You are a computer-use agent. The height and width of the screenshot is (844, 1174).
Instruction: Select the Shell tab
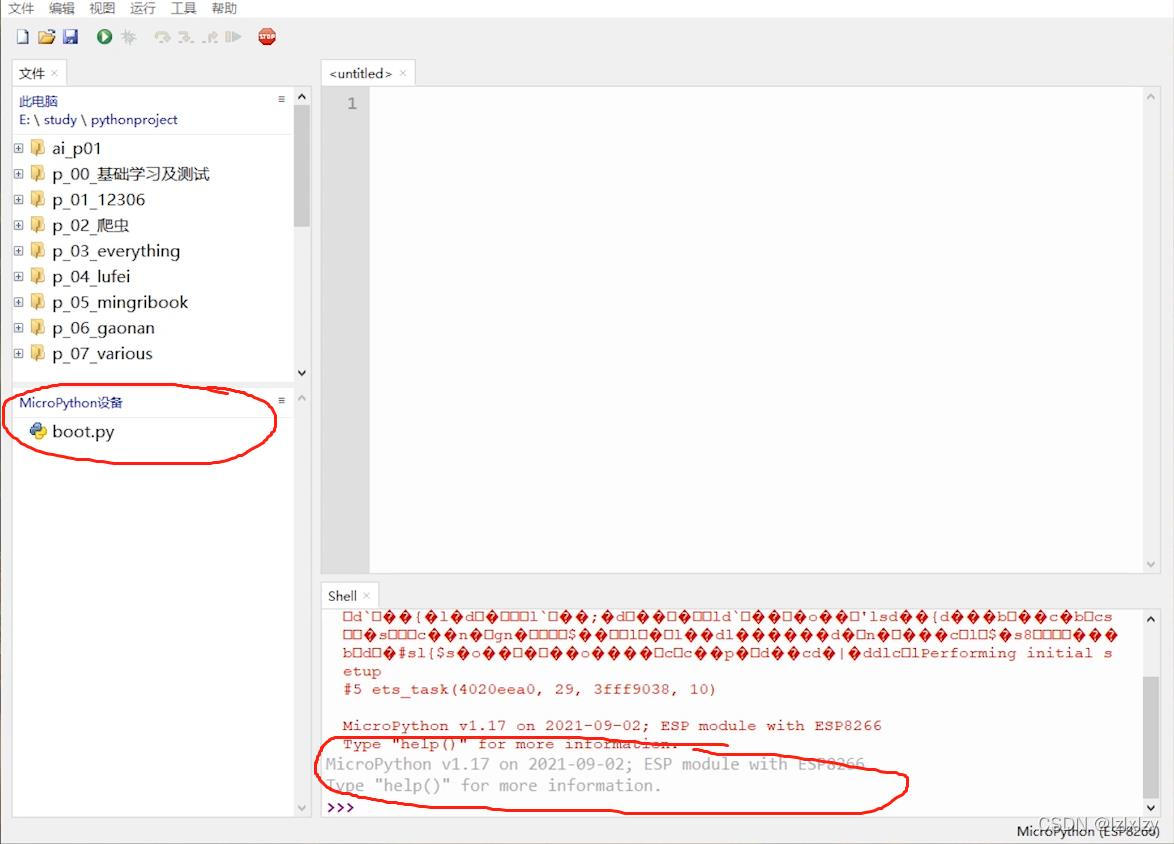click(x=342, y=596)
